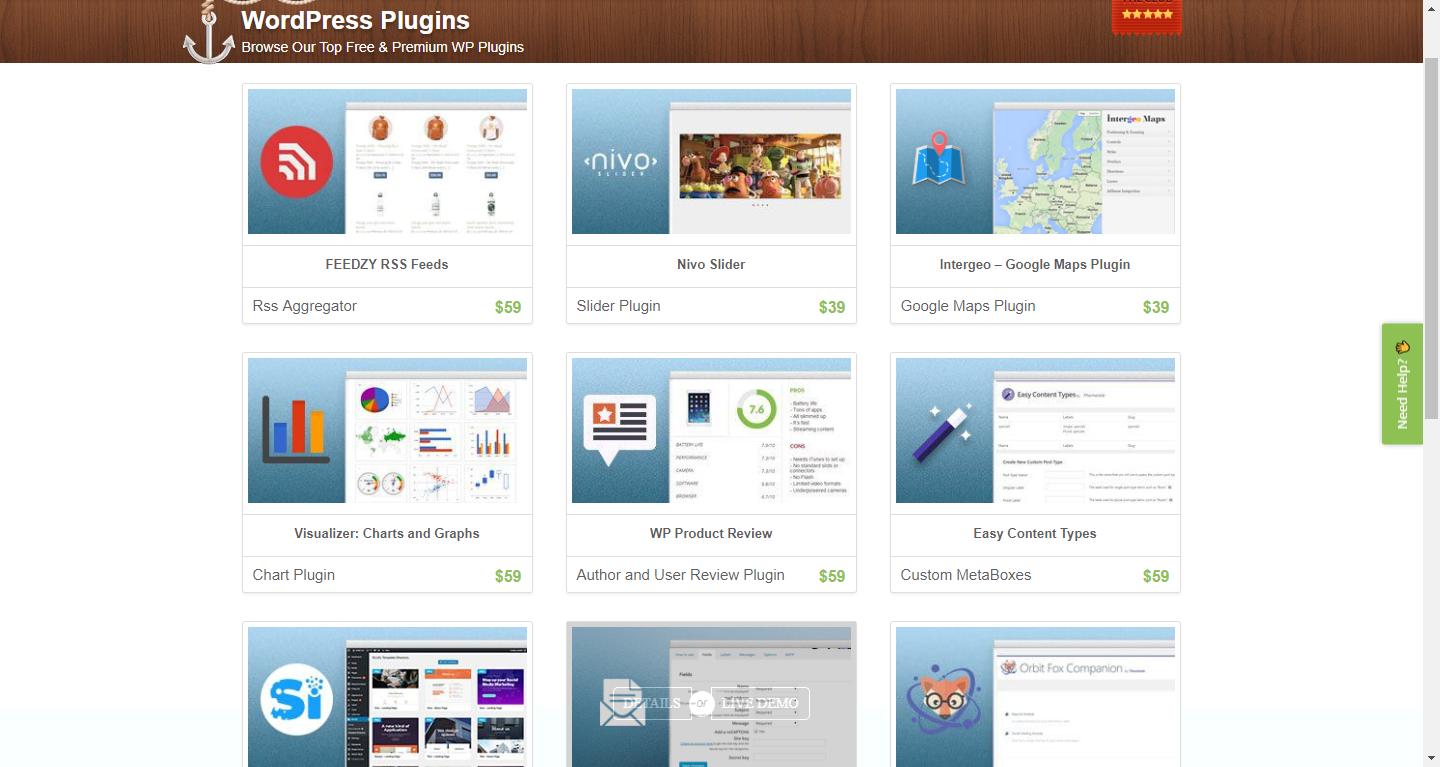This screenshot has width=1440, height=767.
Task: Click the $59 price on Easy Content Types
Action: (1156, 576)
